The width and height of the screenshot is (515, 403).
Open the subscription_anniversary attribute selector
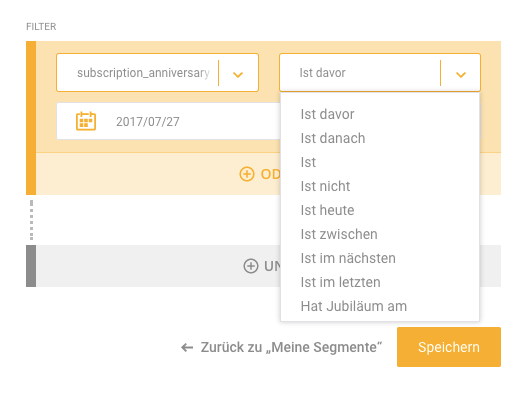tap(157, 72)
